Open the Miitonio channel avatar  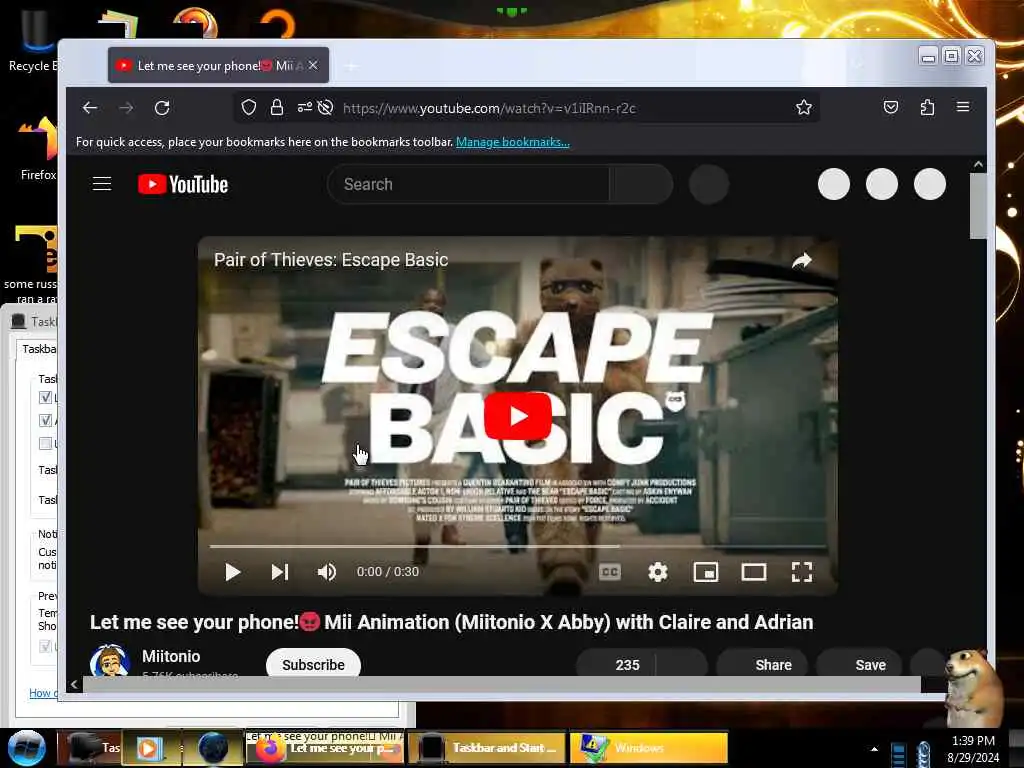(x=110, y=661)
